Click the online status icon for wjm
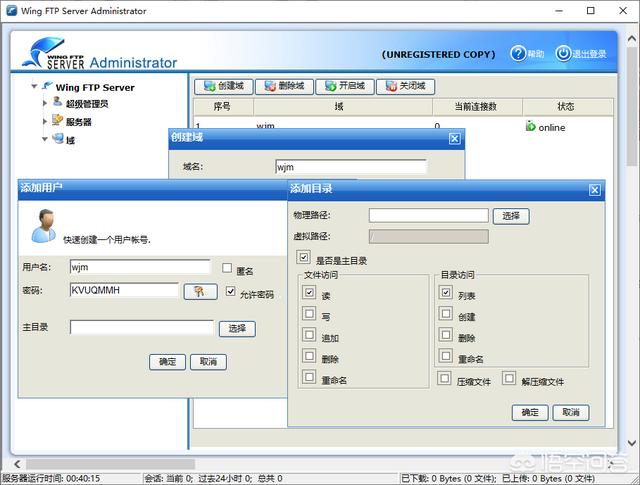This screenshot has height=485, width=640. click(x=530, y=126)
